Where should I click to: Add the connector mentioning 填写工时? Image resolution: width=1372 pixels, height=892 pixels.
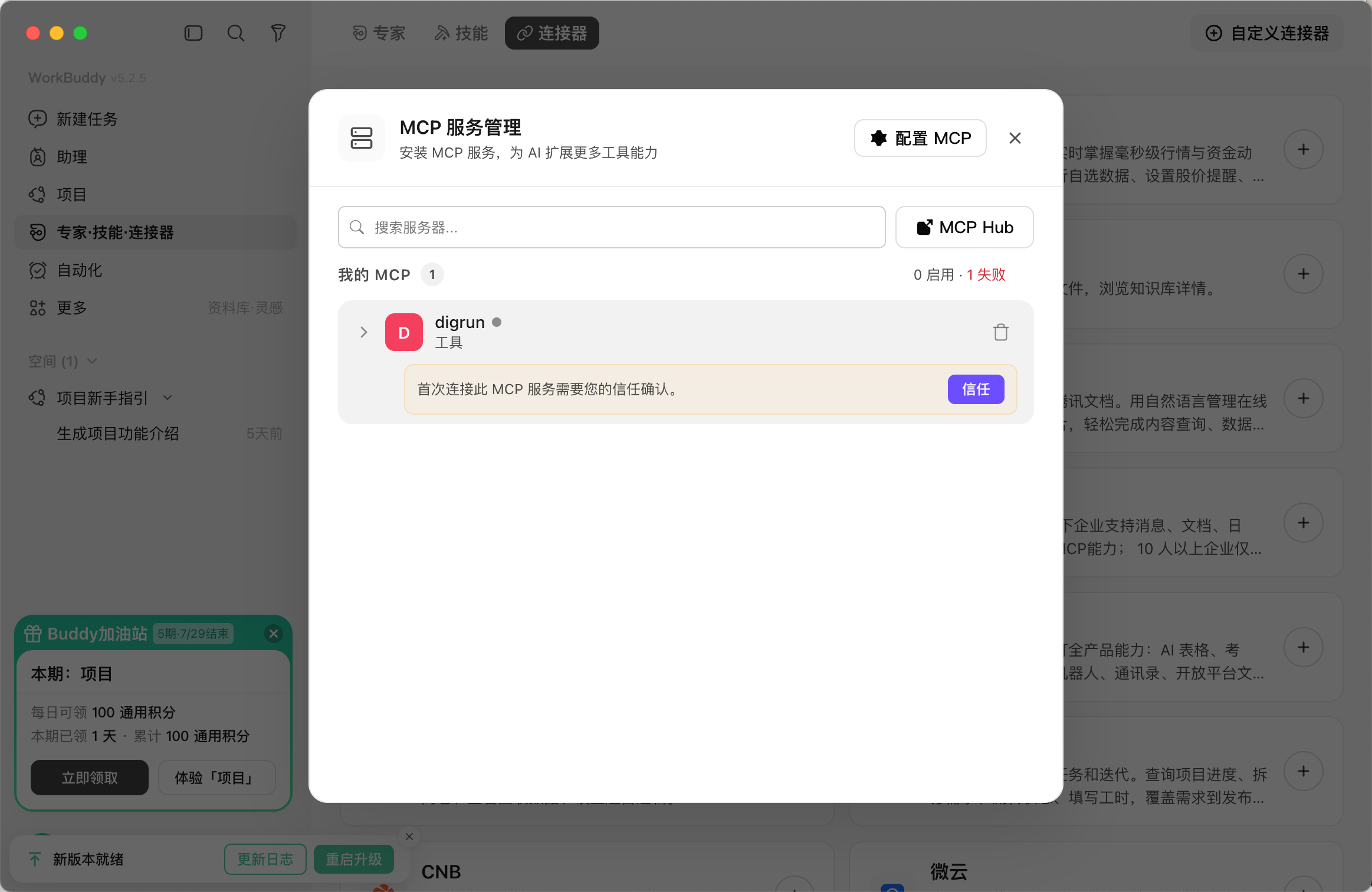click(x=1304, y=771)
